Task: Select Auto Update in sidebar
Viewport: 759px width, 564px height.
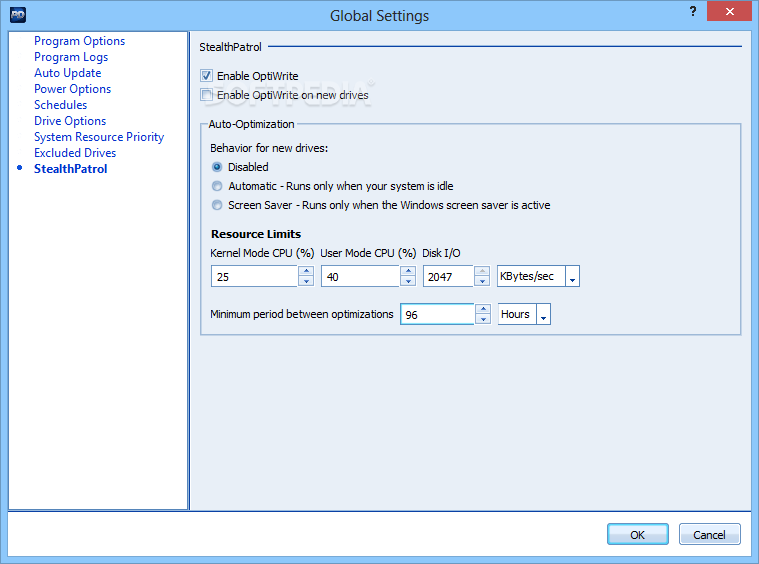Action: [68, 73]
